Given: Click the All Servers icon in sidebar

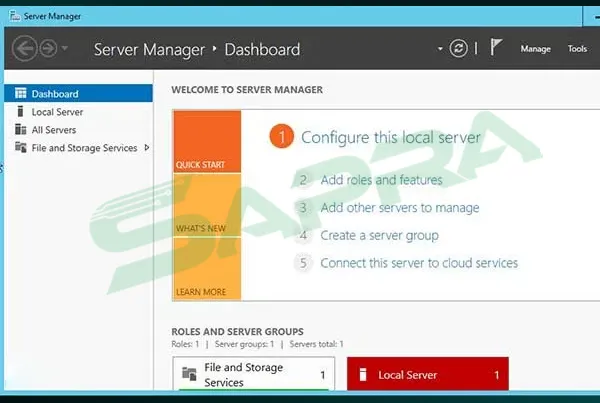Looking at the screenshot, I should point(21,130).
